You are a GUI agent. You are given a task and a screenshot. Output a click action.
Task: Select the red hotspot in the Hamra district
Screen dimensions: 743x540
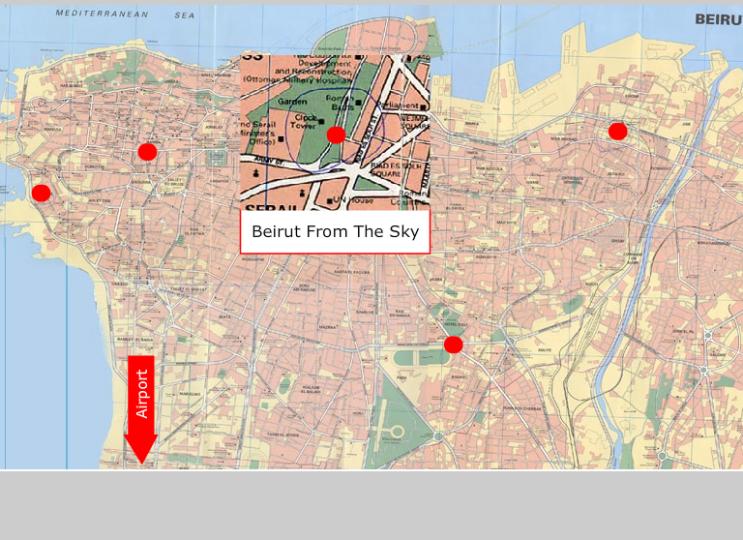tap(147, 152)
